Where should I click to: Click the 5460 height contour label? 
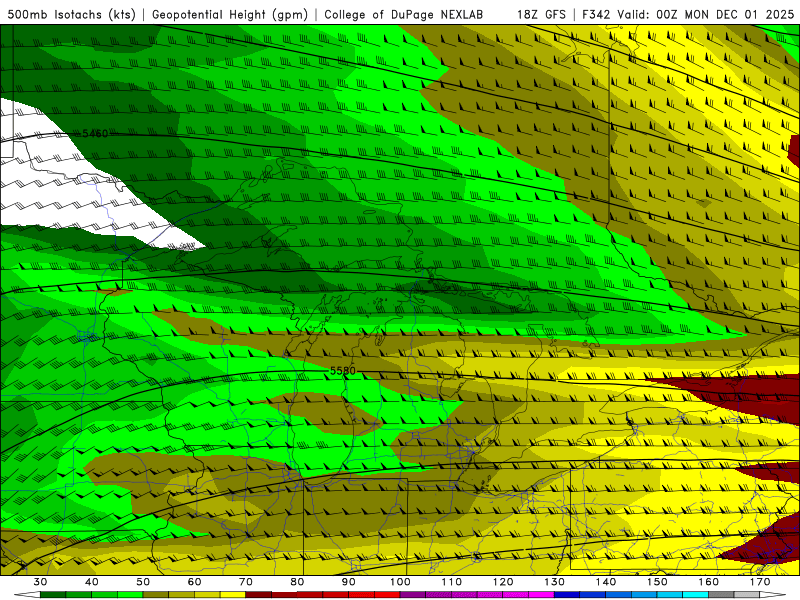coord(95,134)
